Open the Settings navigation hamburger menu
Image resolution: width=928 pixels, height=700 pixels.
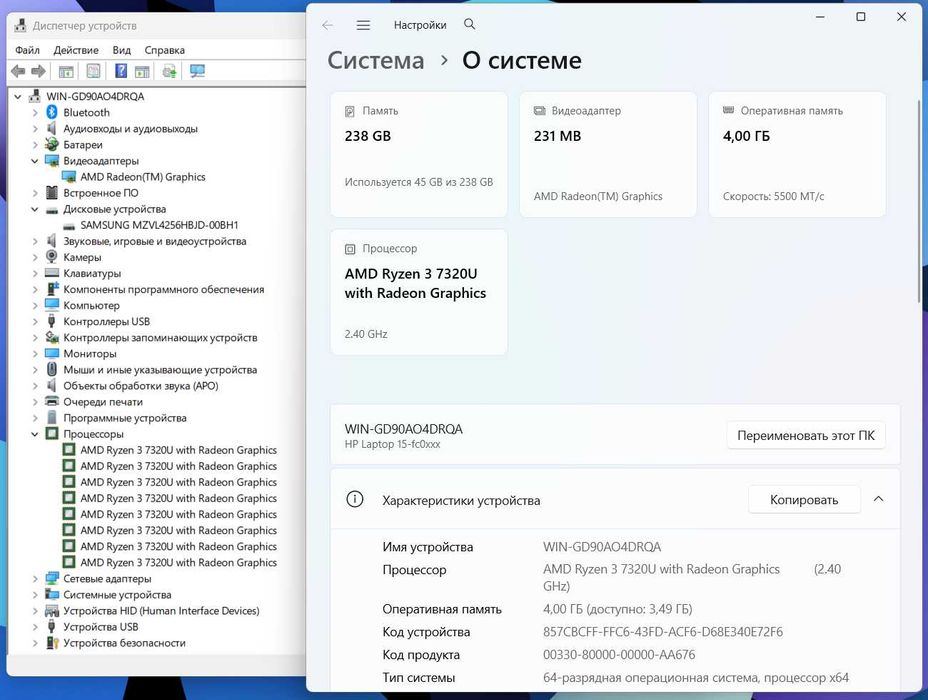363,25
